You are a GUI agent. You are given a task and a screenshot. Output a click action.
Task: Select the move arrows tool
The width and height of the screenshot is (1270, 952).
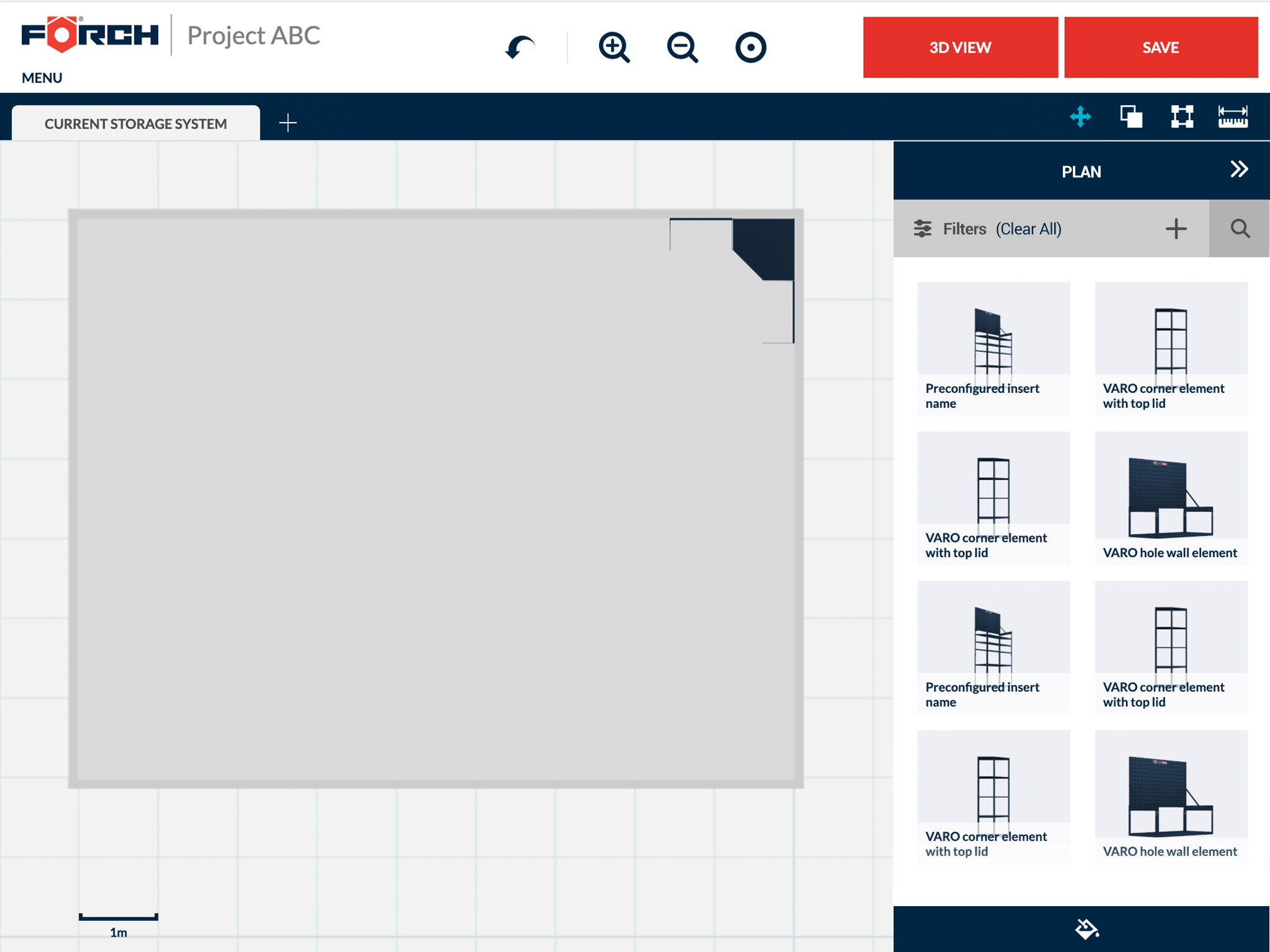point(1080,117)
